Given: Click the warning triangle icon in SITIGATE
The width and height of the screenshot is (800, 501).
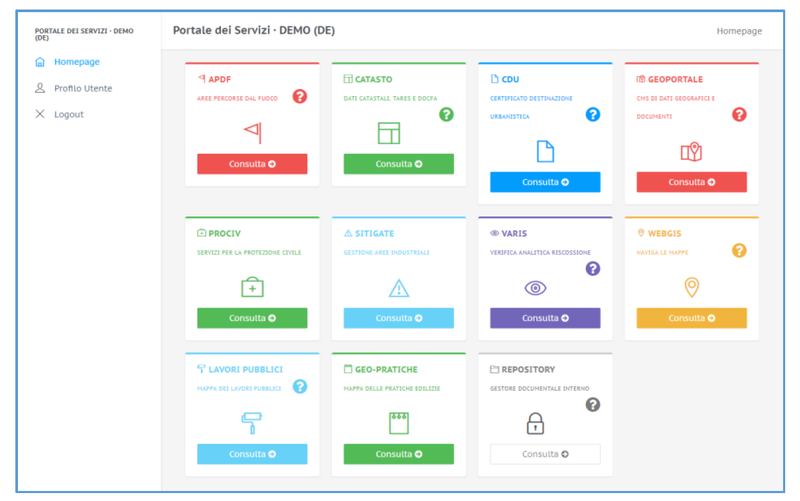Looking at the screenshot, I should [x=398, y=288].
